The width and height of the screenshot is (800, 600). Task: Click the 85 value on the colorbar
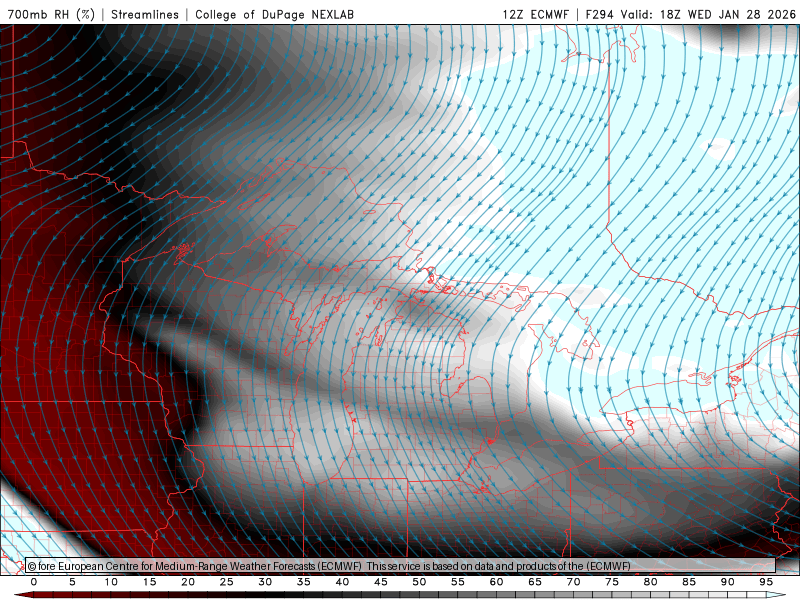(x=689, y=582)
